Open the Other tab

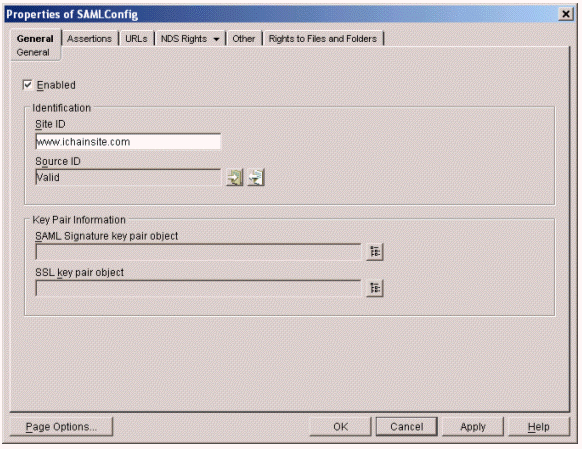coord(243,39)
